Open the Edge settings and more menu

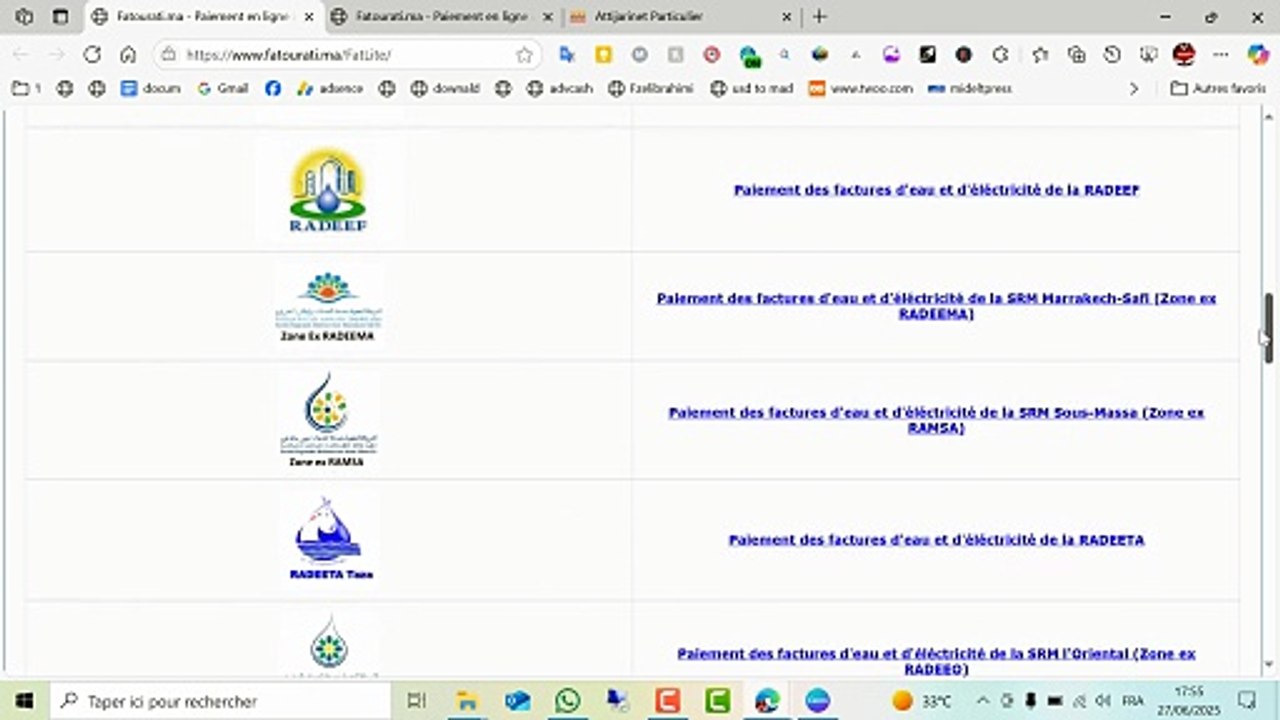tap(1221, 55)
